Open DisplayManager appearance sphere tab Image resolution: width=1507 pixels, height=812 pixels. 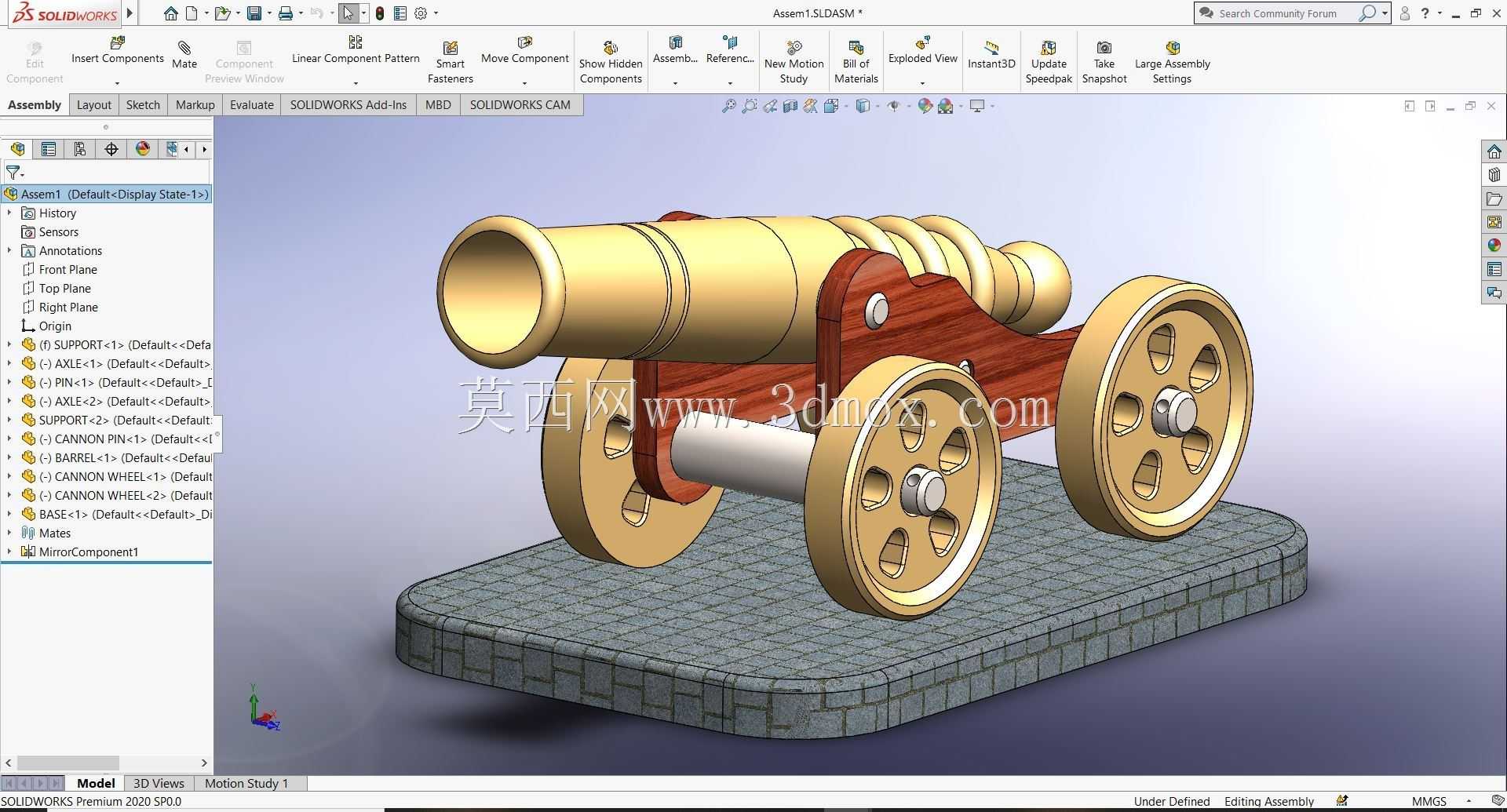[143, 149]
